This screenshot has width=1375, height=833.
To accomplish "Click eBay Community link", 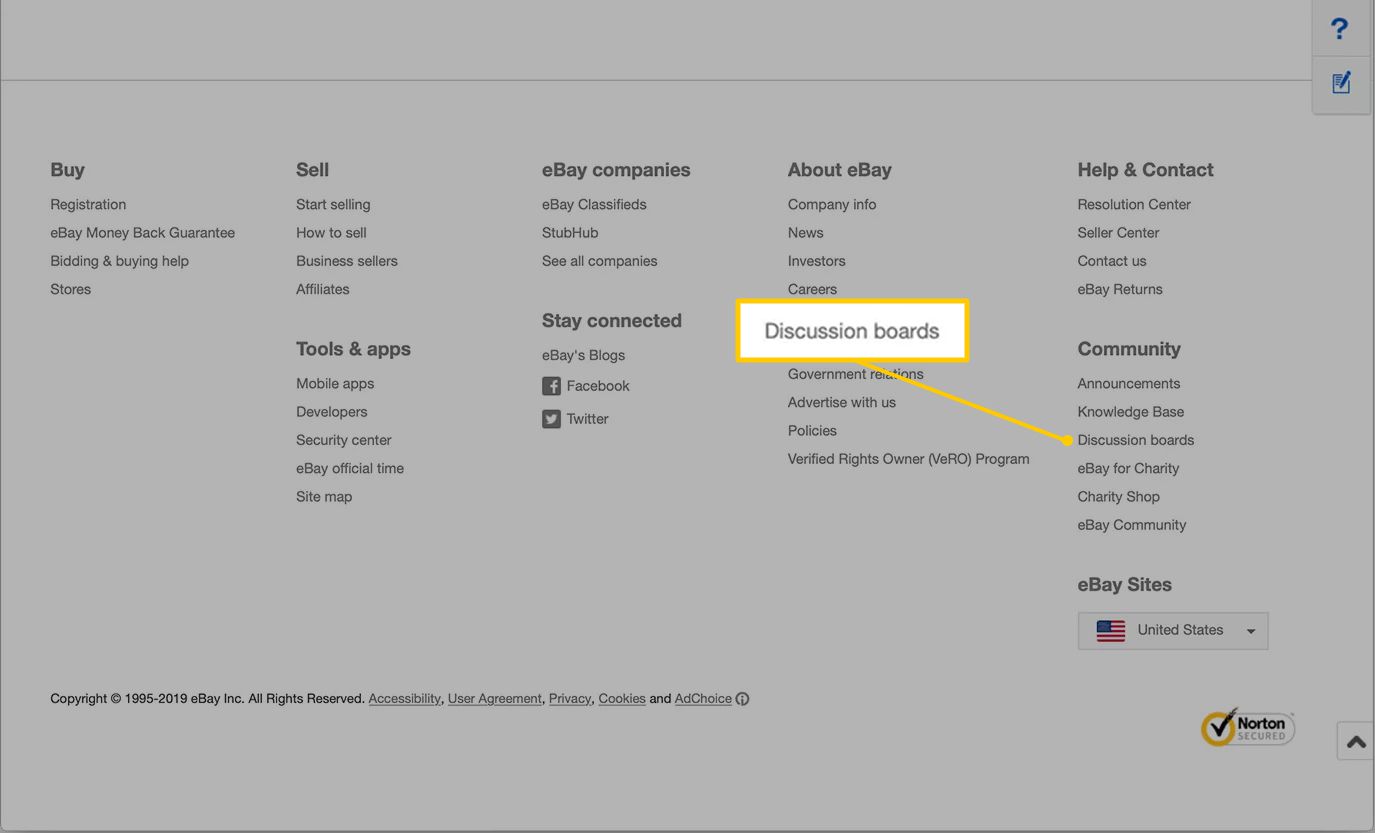I will coord(1132,525).
